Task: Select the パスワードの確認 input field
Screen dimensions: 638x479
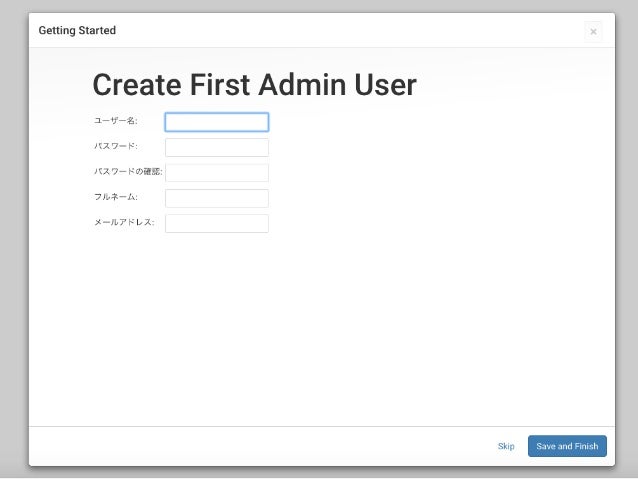Action: click(216, 173)
